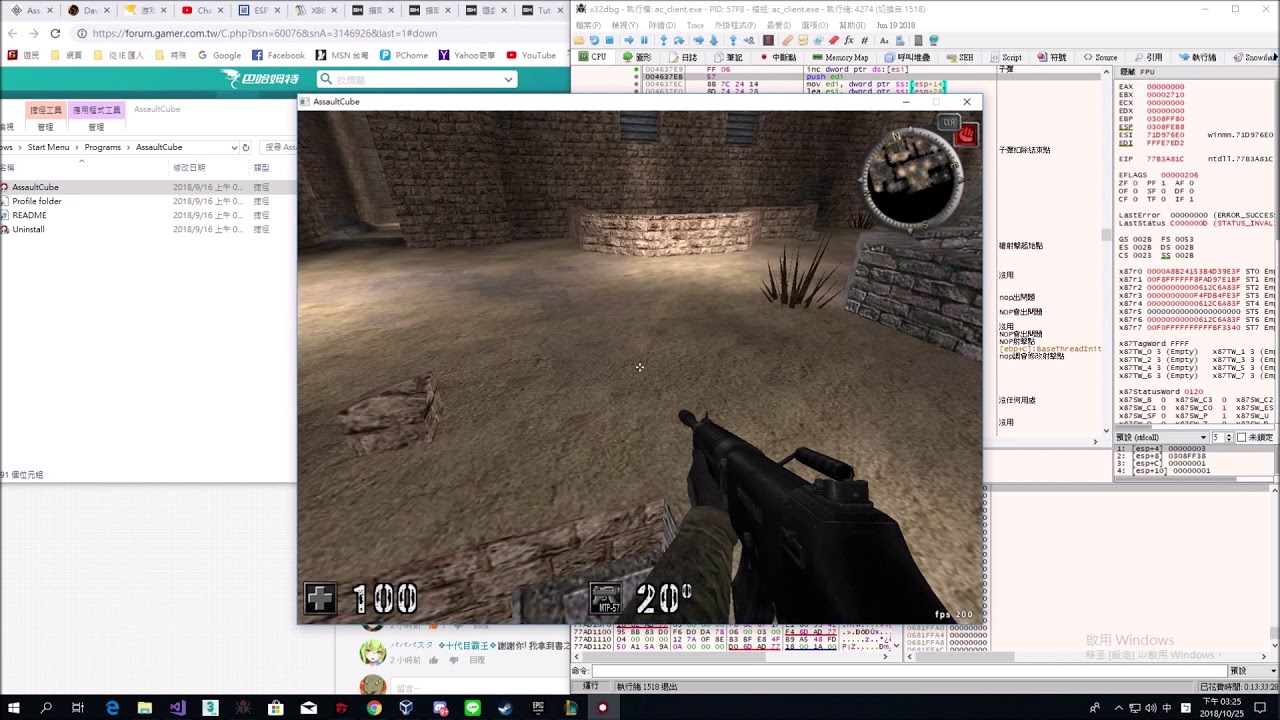Click the calculator icon in x32dbg toolbar

pos(918,40)
